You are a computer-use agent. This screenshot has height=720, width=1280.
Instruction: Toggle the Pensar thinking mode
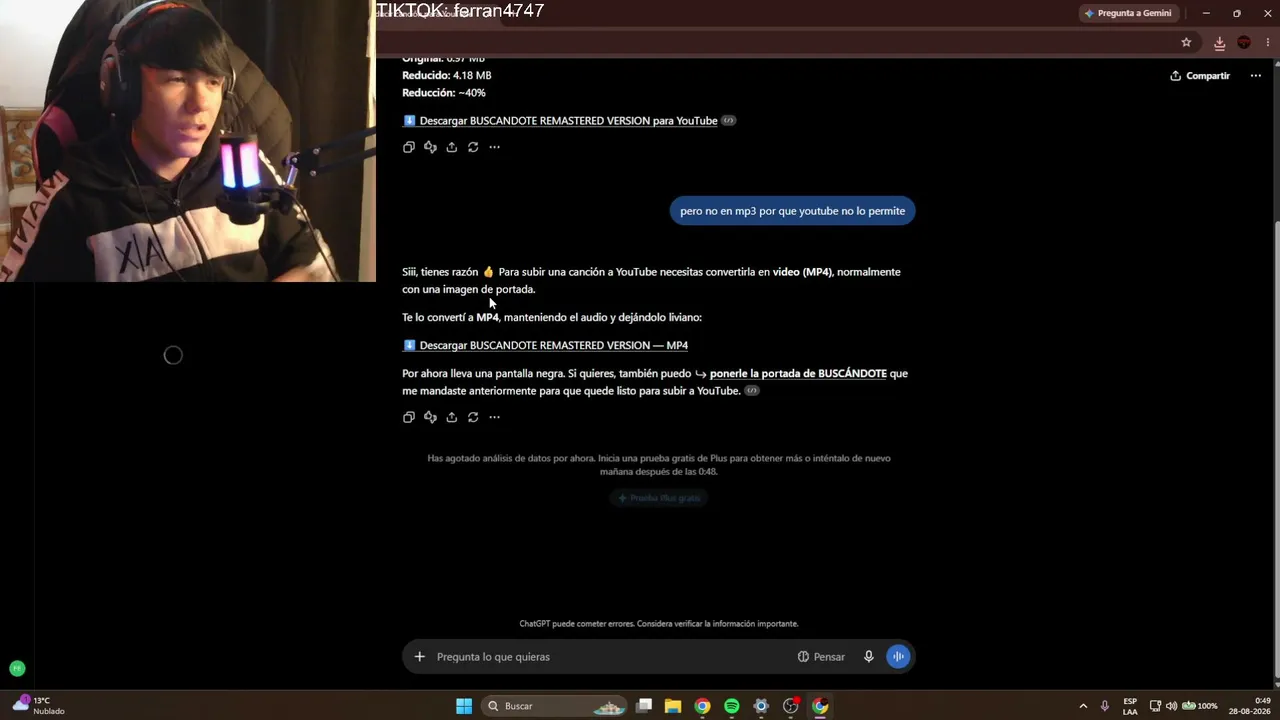821,657
